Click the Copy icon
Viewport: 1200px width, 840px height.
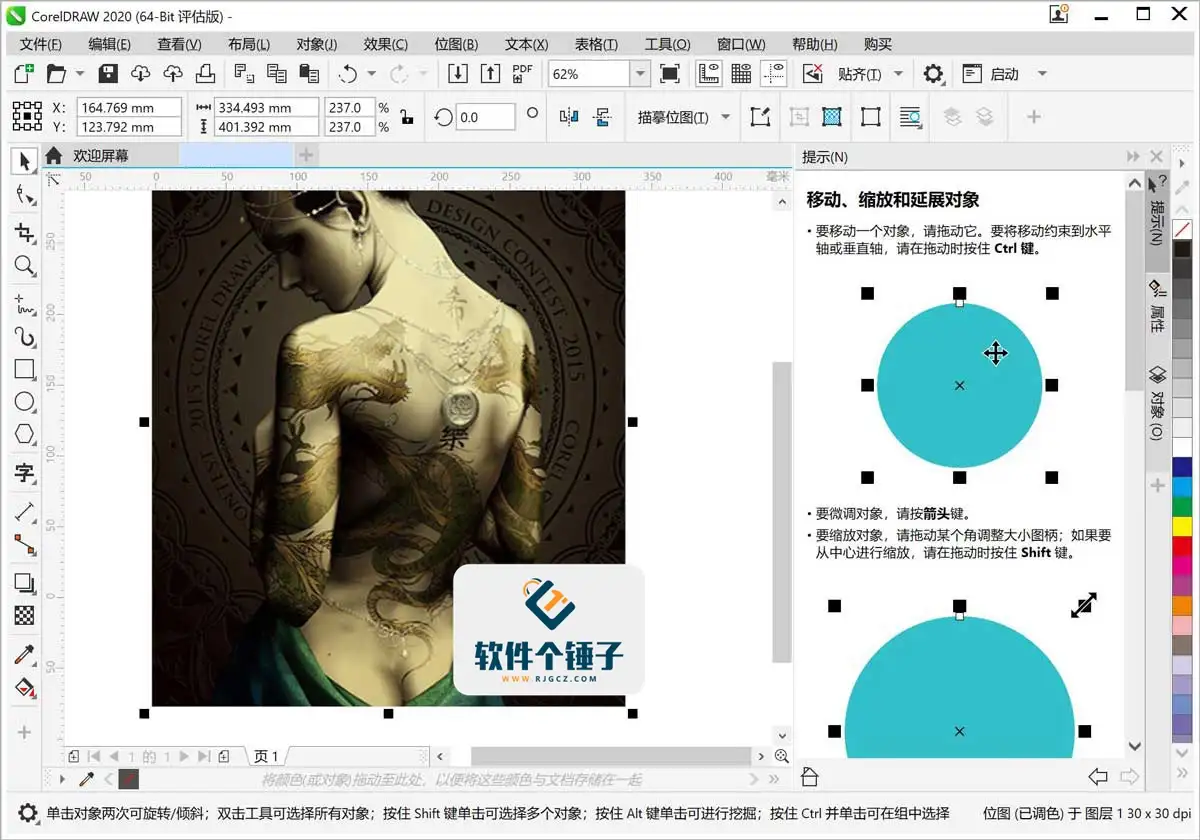(277, 74)
